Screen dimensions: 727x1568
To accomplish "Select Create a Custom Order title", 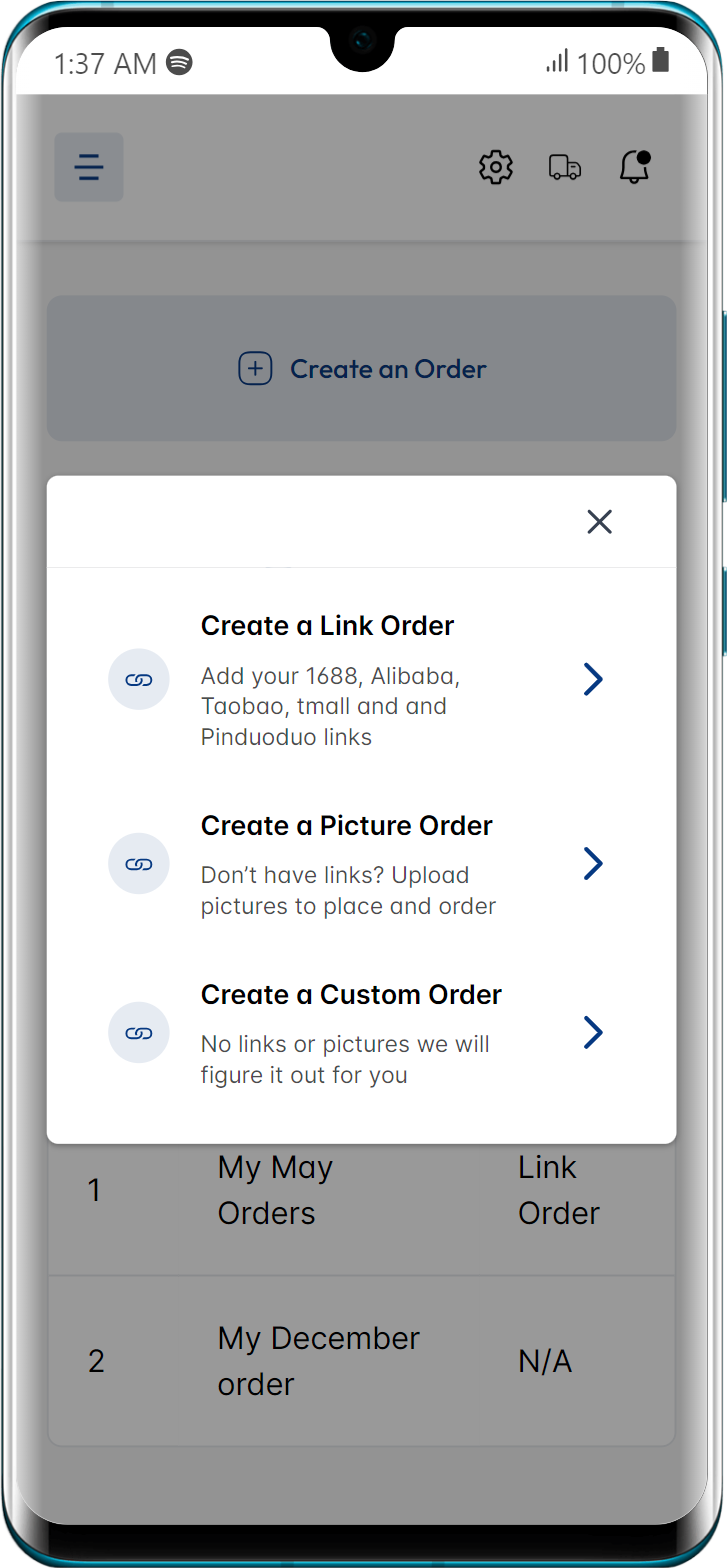I will [351, 995].
